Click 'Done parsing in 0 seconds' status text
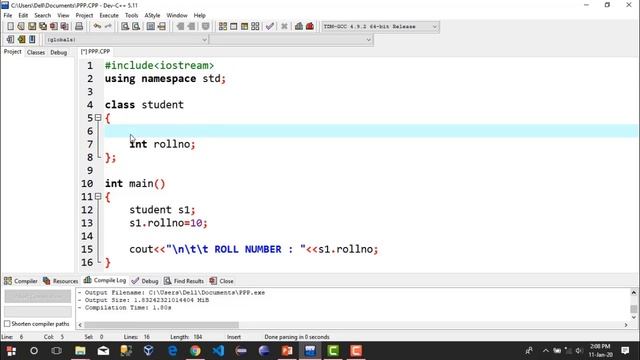 [x=297, y=337]
